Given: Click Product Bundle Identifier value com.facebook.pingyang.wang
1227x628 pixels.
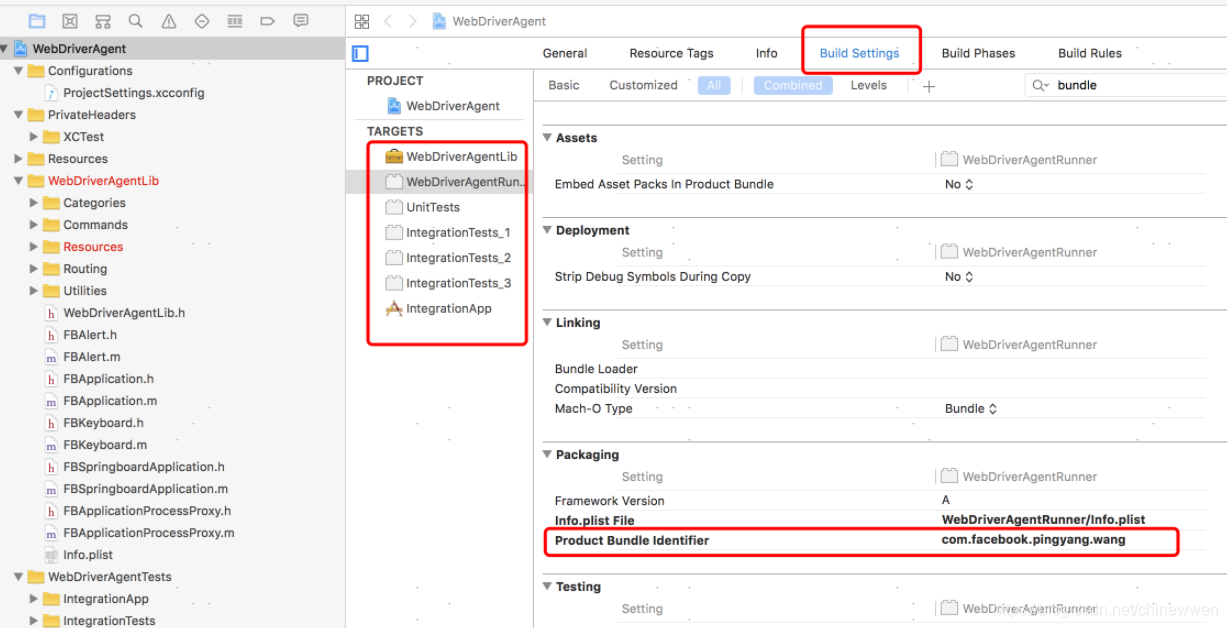Looking at the screenshot, I should click(1033, 540).
